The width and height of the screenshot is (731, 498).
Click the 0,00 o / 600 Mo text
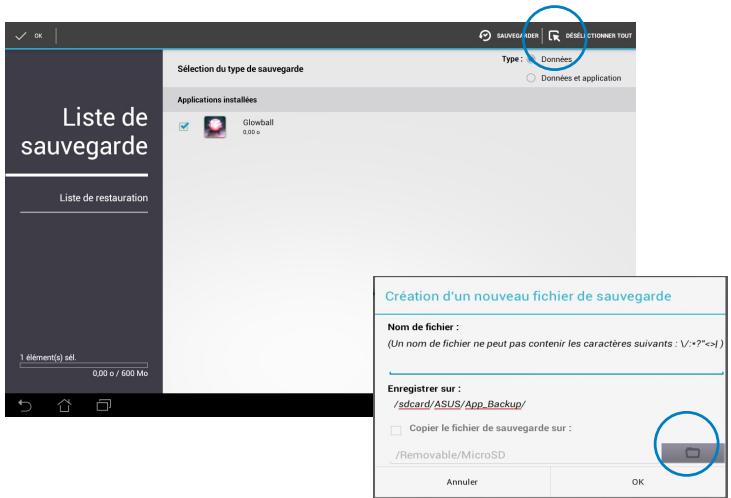tap(120, 373)
